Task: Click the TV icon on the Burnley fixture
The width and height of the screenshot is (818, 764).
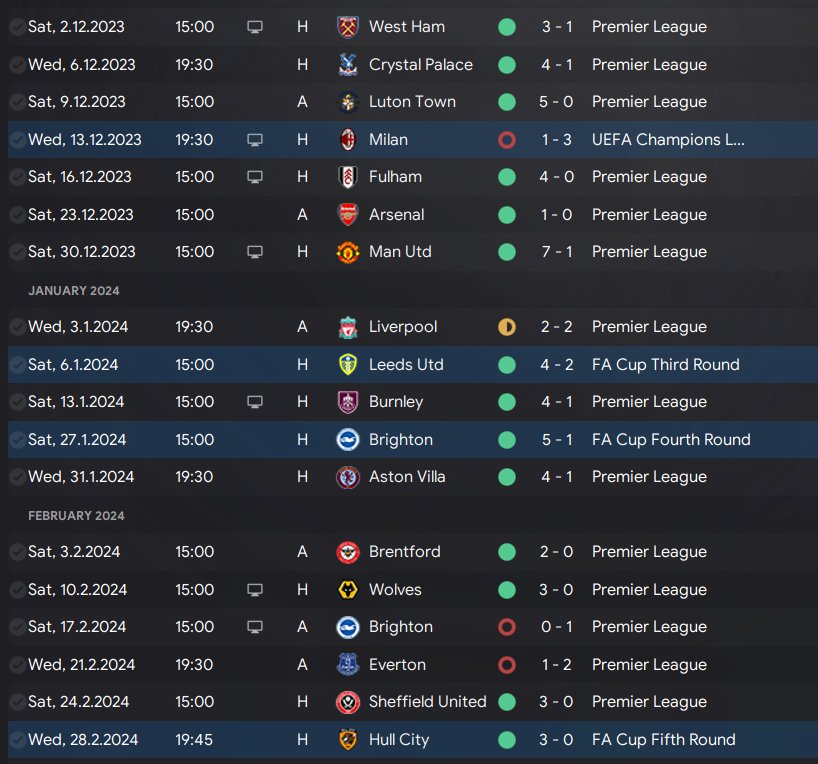Action: (x=255, y=402)
